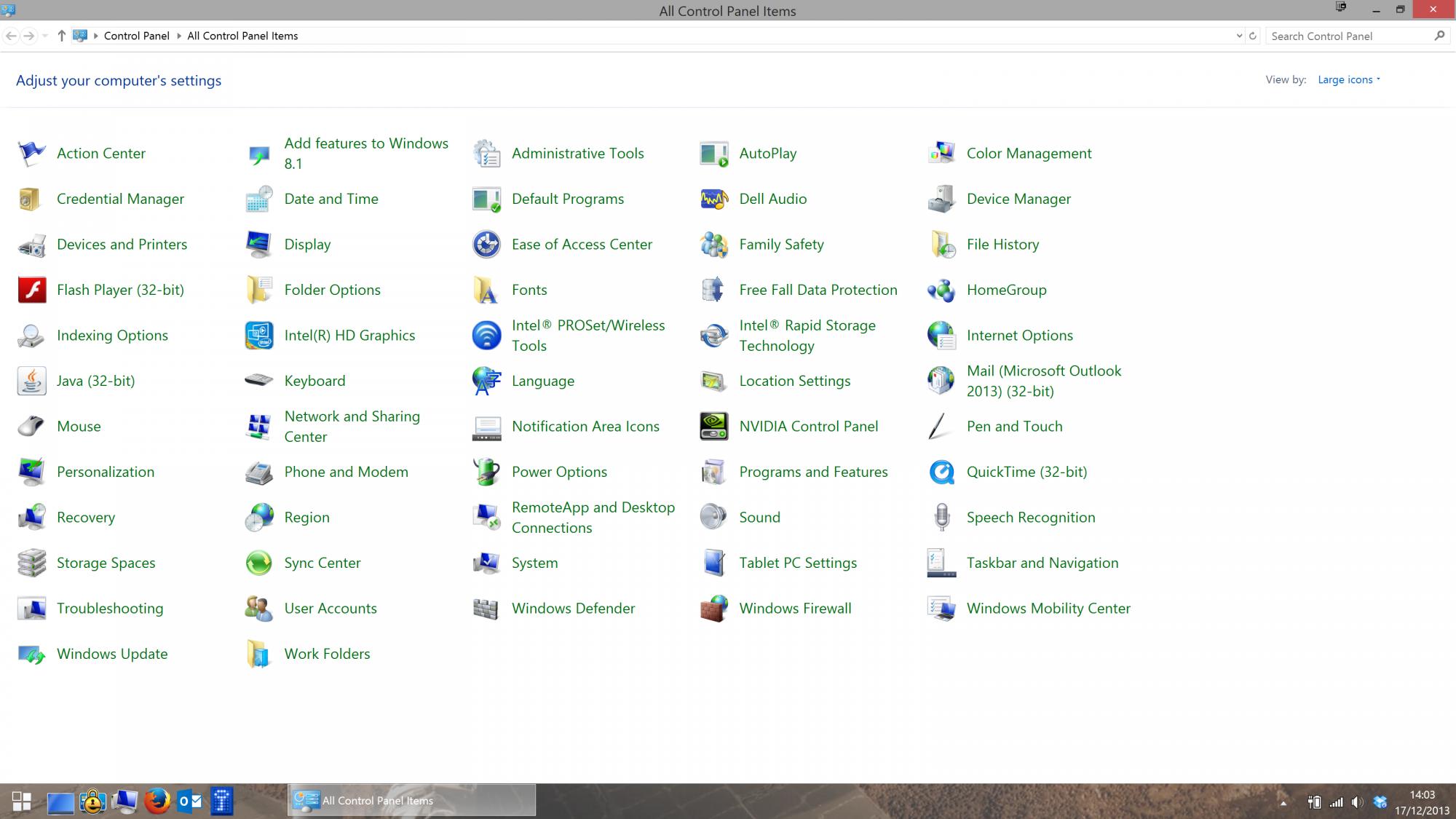
Task: Open the Taskbar and Navigation link
Action: (1042, 563)
